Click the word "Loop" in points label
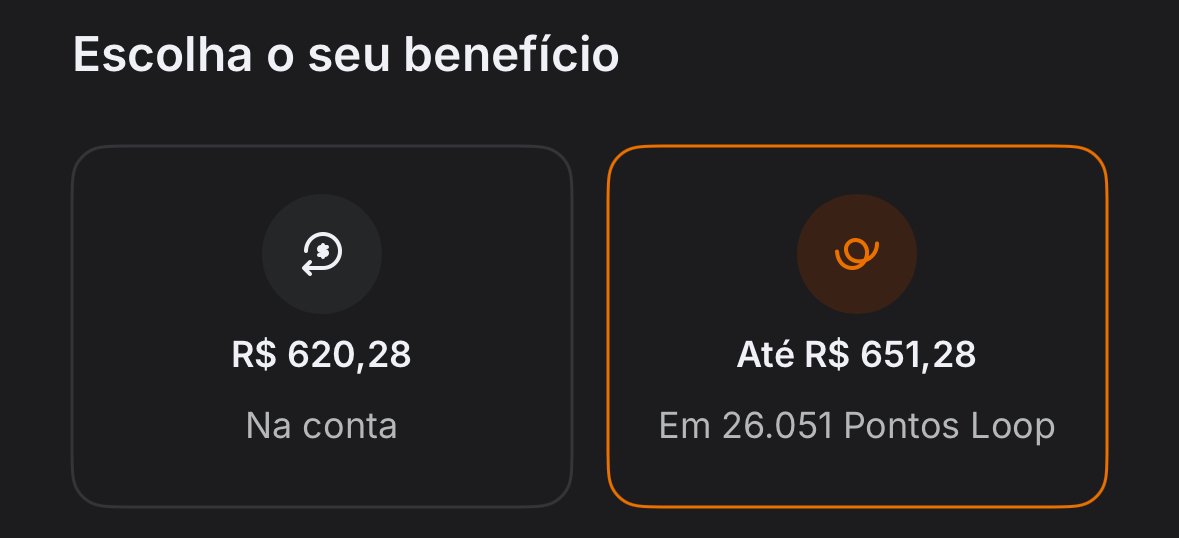This screenshot has height=538, width=1179. pos(1011,426)
